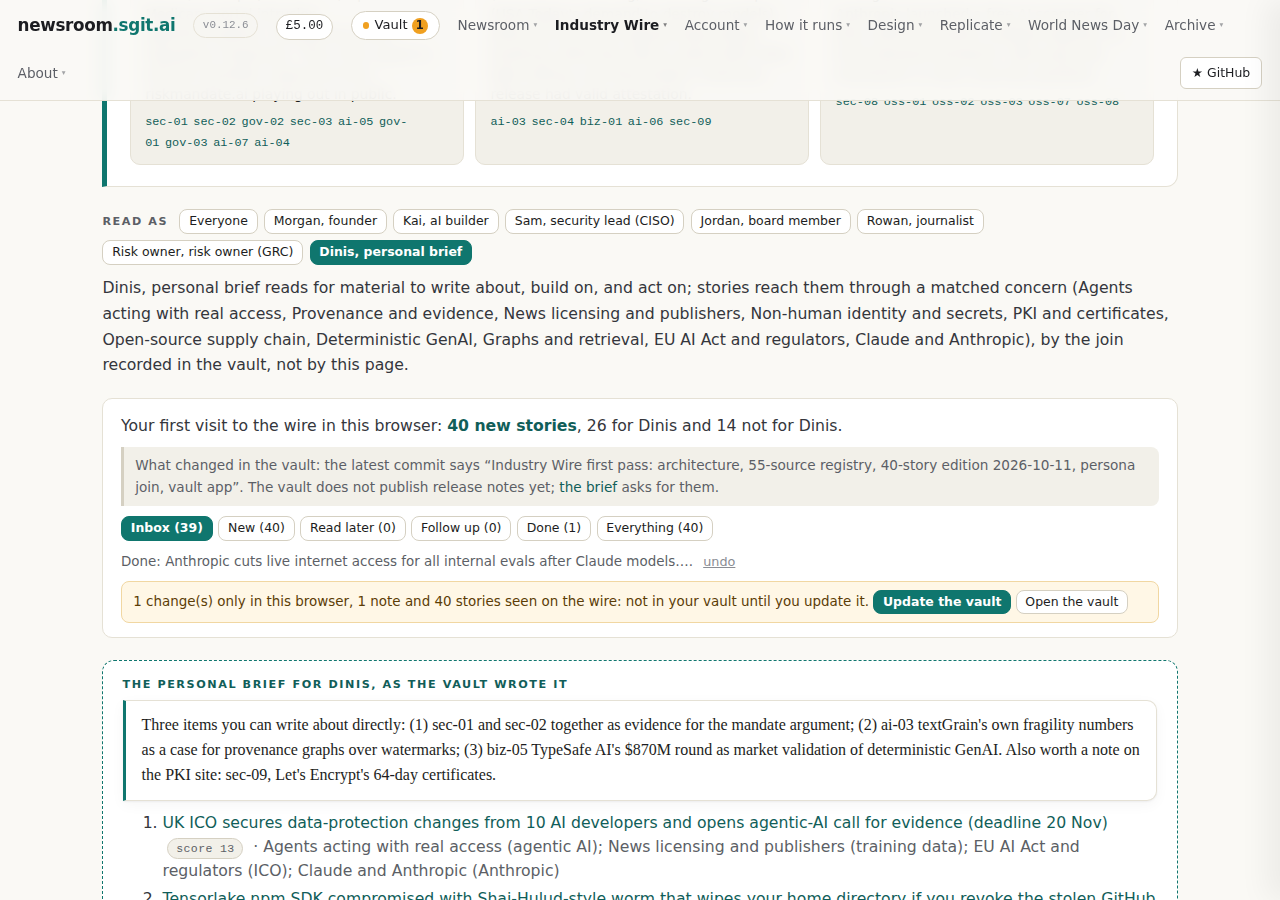Viewport: 1280px width, 900px height.
Task: Undo the Done action
Action: 719,562
